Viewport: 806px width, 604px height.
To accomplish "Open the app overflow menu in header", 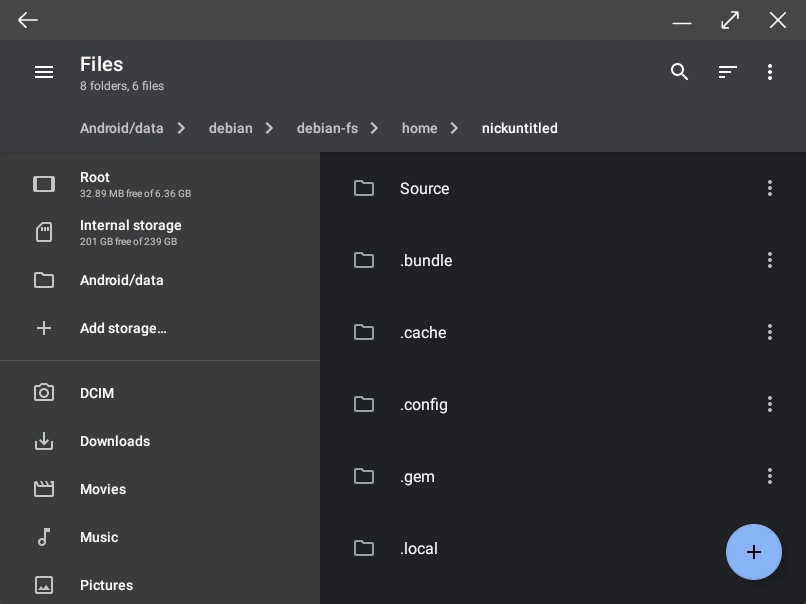I will (770, 72).
